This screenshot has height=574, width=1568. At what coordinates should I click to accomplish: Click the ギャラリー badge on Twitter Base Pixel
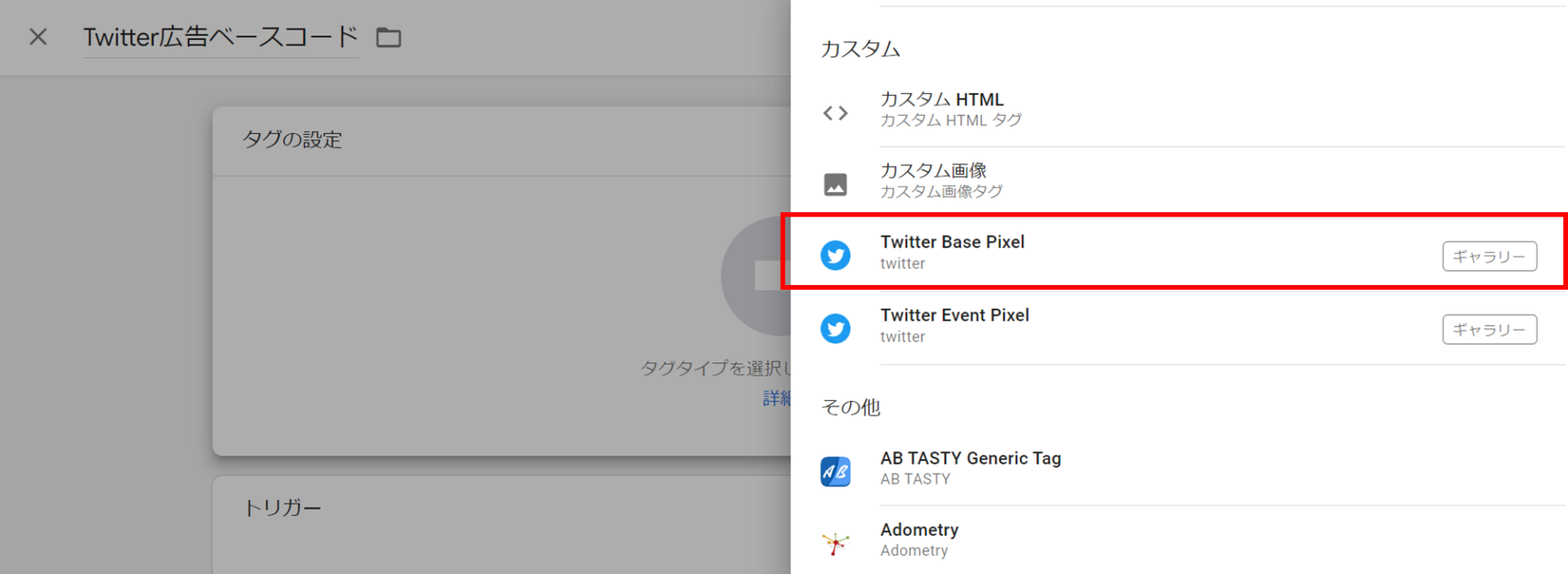1490,256
